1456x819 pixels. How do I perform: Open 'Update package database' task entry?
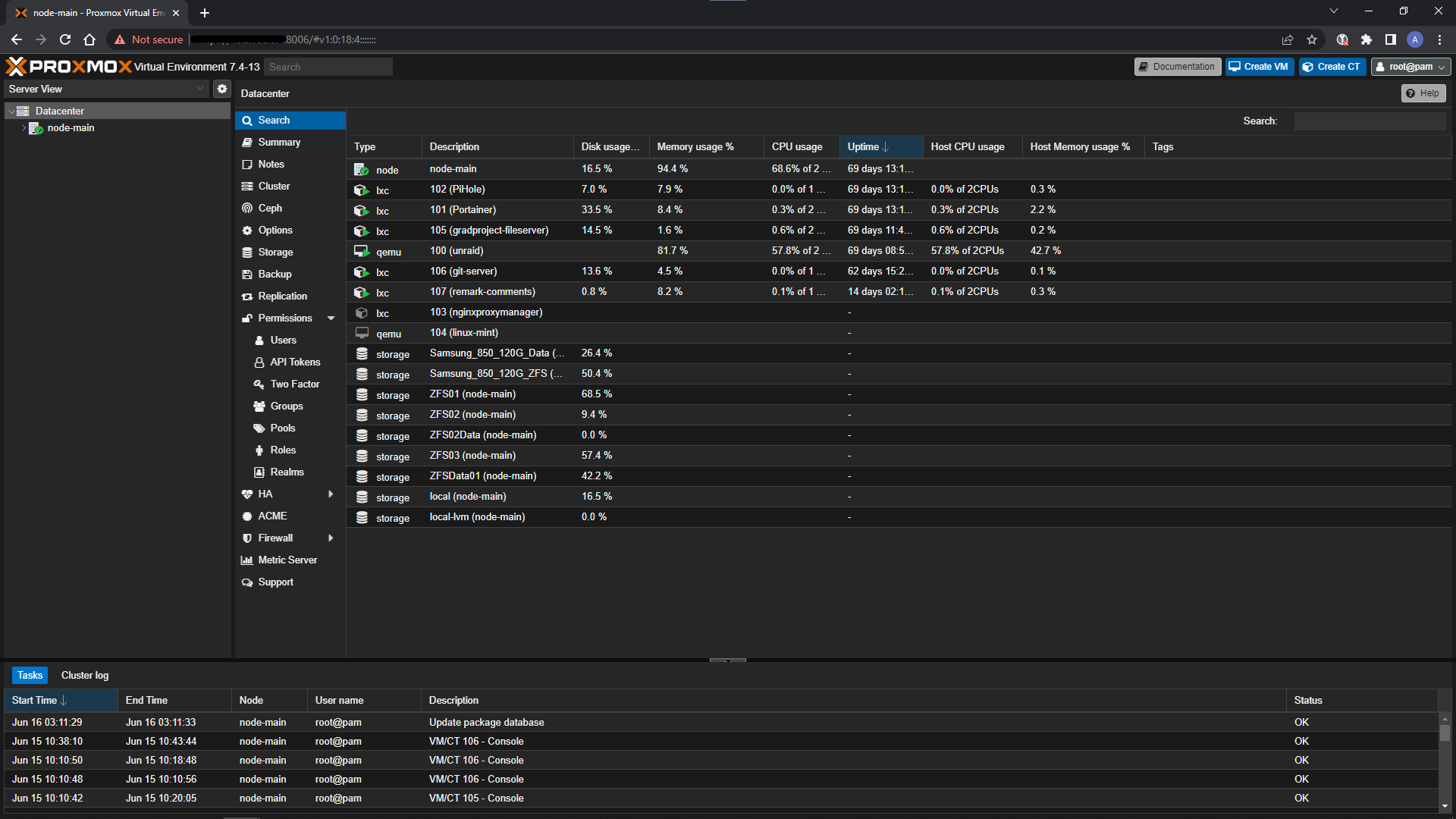click(x=720, y=723)
